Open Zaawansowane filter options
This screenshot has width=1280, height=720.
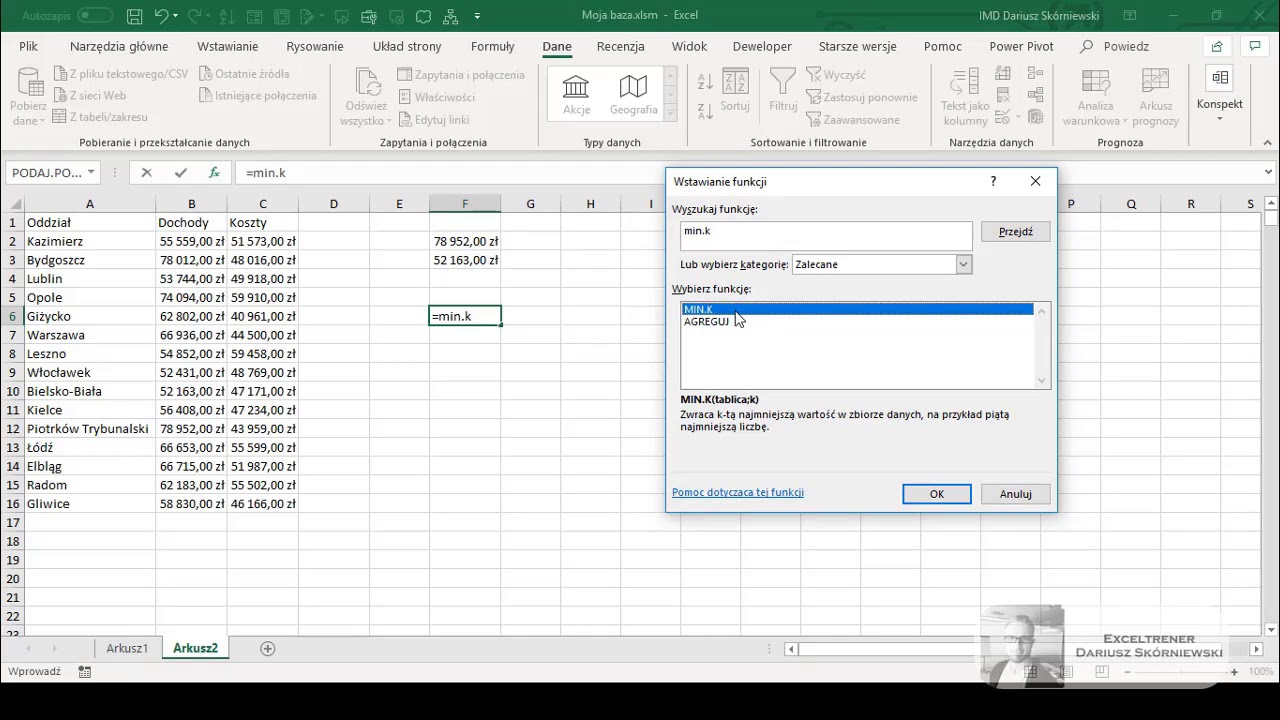(x=852, y=120)
